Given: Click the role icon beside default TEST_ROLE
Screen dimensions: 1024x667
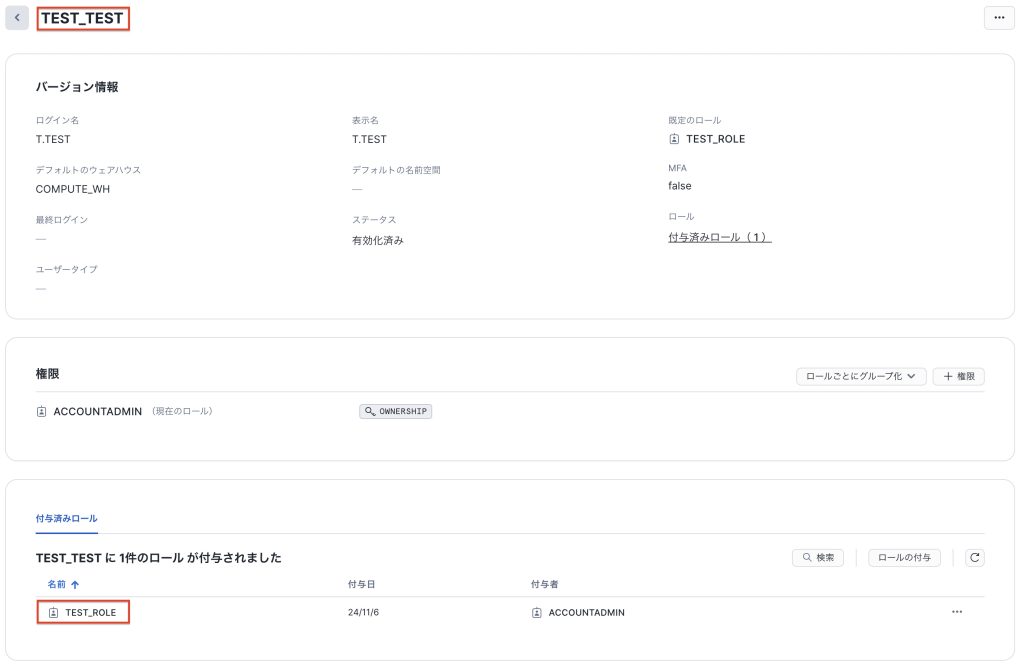Looking at the screenshot, I should 674,139.
